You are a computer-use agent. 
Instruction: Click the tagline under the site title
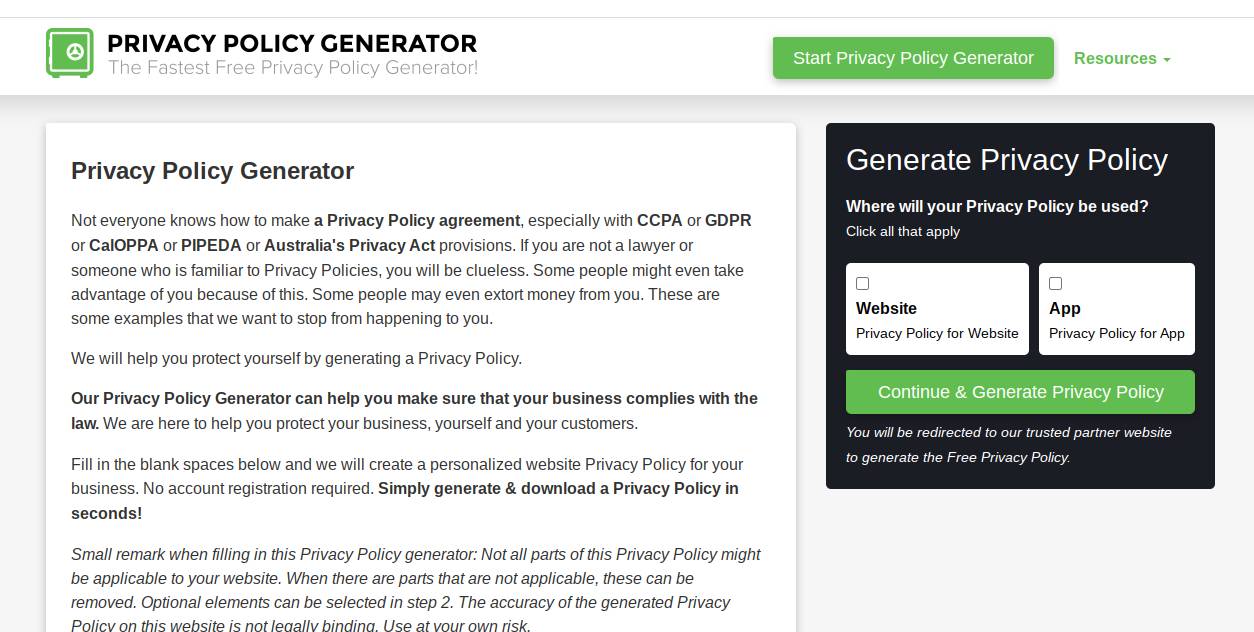coord(293,68)
